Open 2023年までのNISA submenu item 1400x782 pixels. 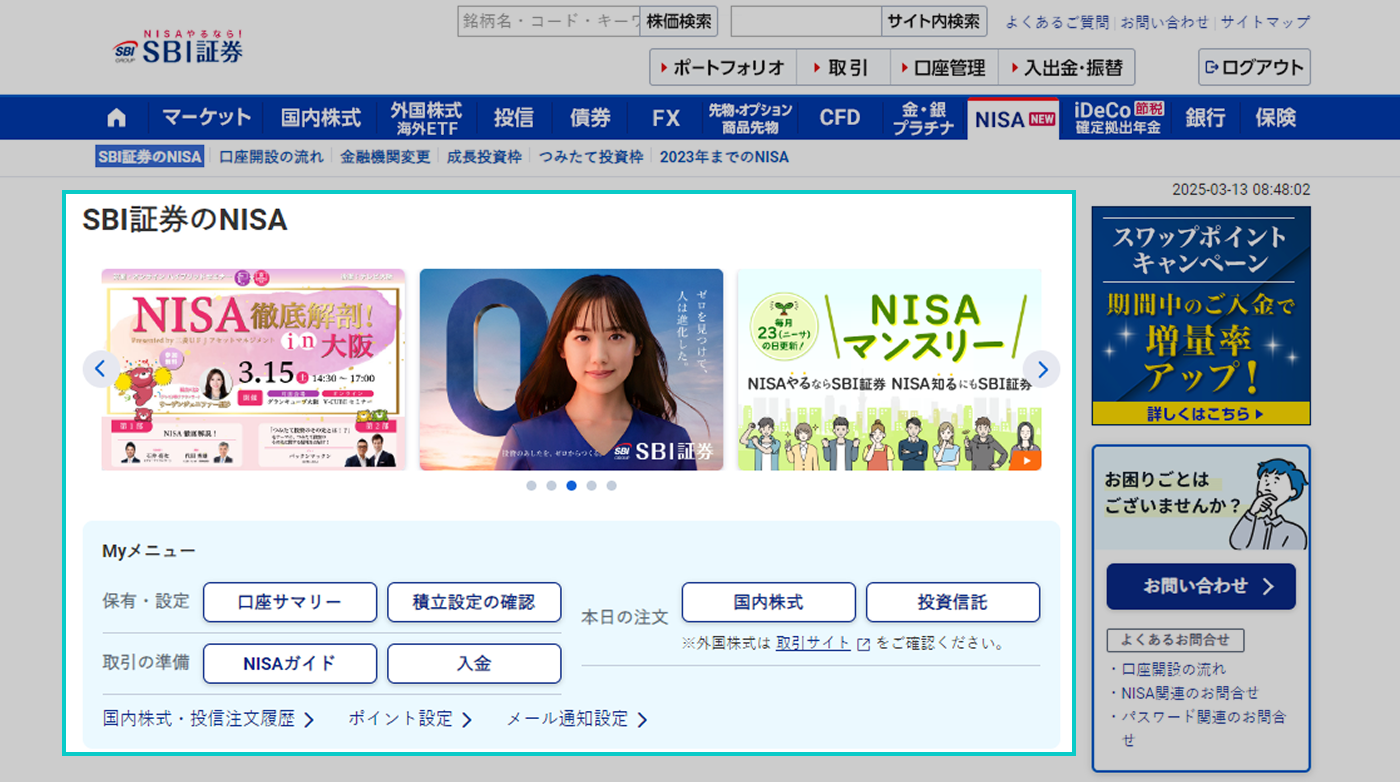(724, 157)
